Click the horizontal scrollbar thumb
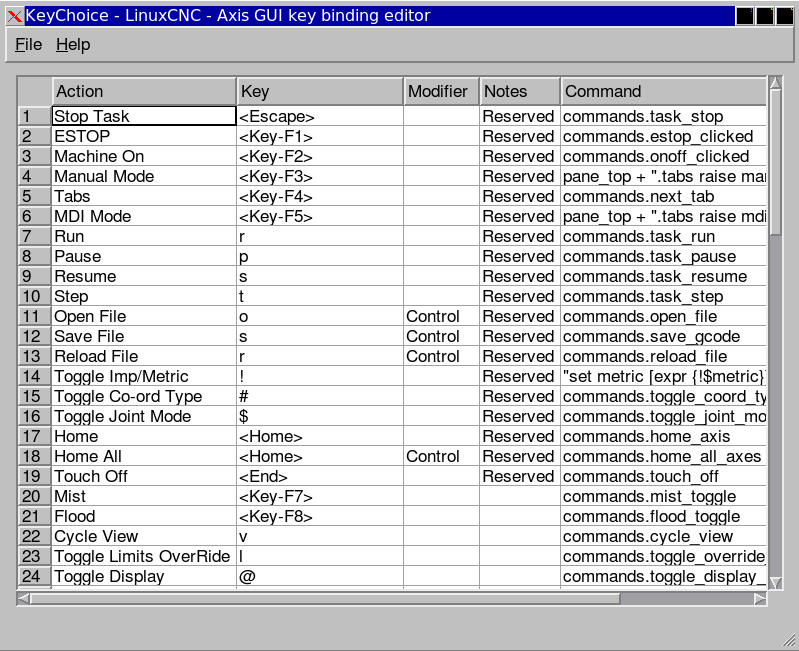 [325, 599]
